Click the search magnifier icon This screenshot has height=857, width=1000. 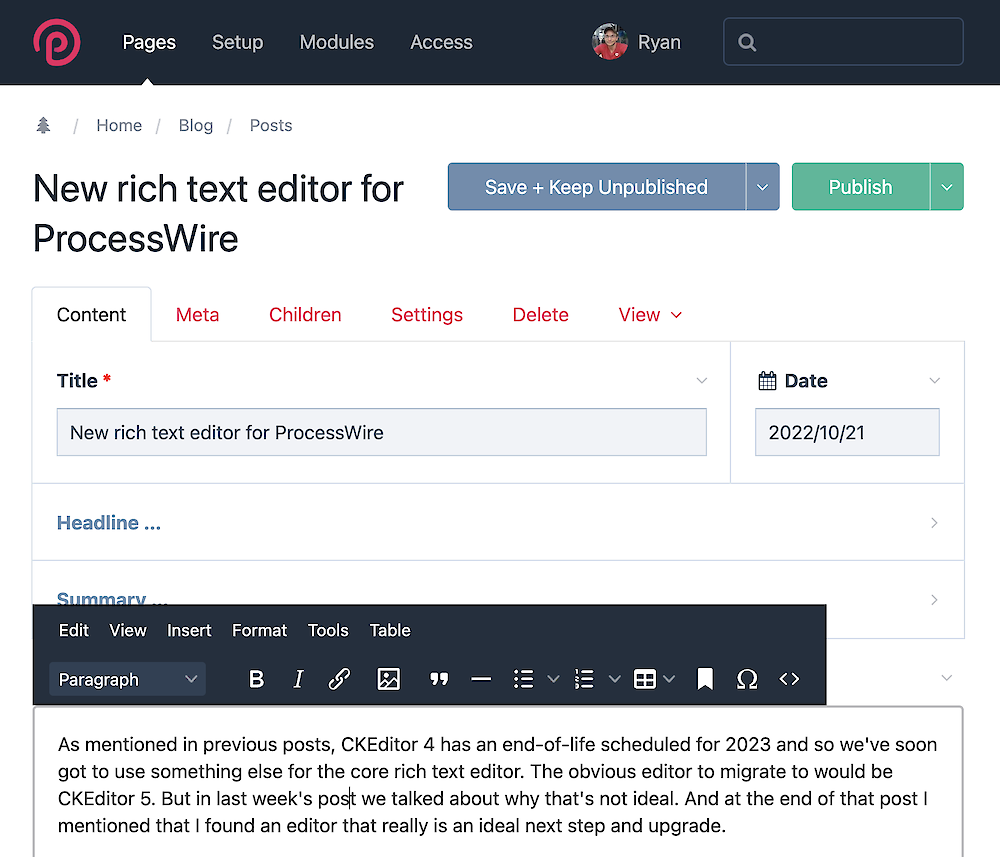click(x=747, y=42)
